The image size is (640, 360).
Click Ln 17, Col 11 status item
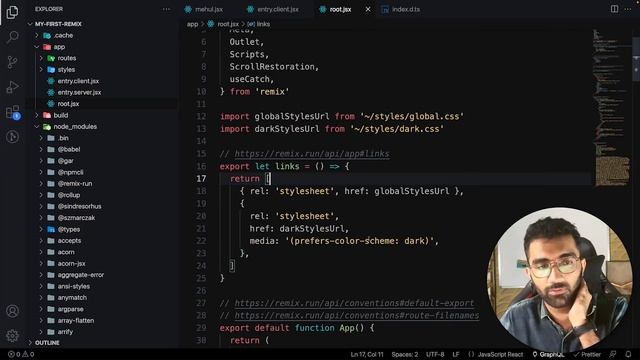tap(367, 354)
